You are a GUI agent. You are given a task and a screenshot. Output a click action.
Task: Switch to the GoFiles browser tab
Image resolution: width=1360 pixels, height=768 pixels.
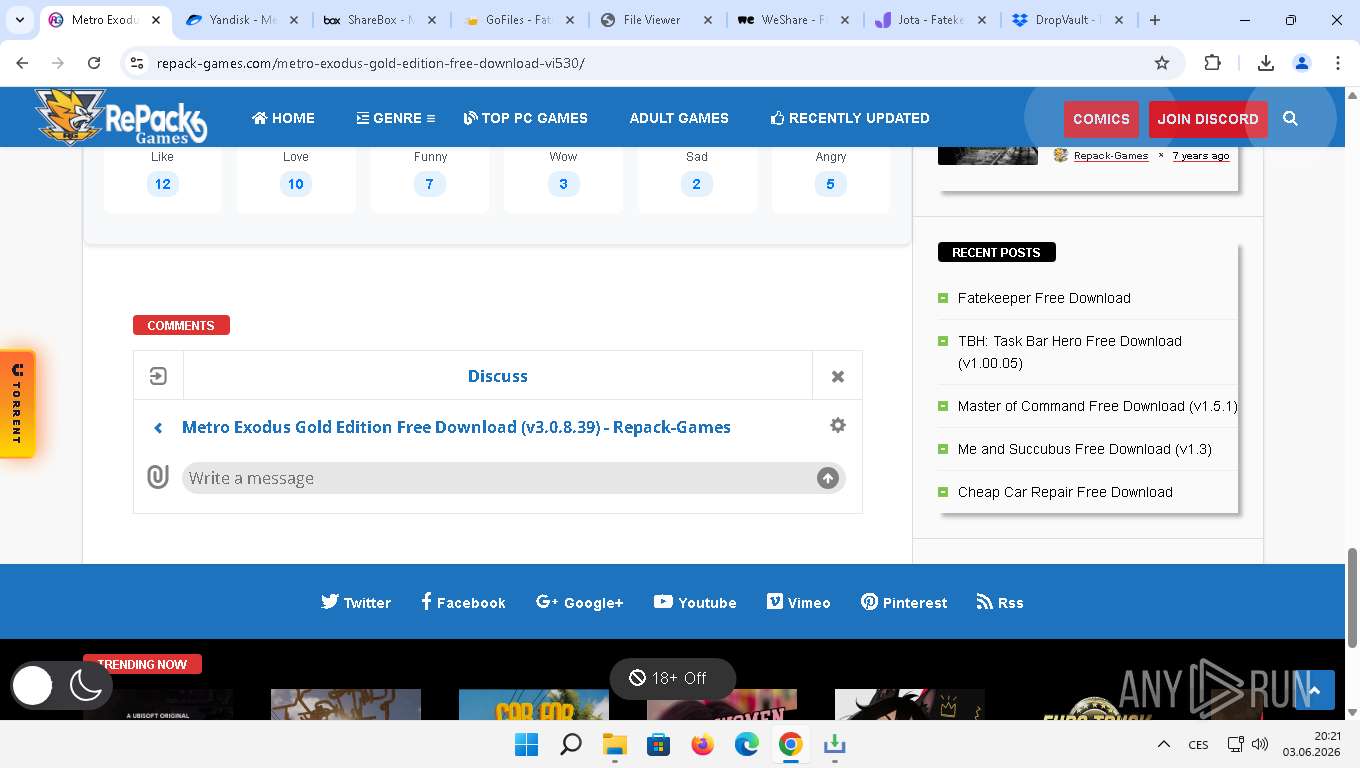(x=518, y=19)
